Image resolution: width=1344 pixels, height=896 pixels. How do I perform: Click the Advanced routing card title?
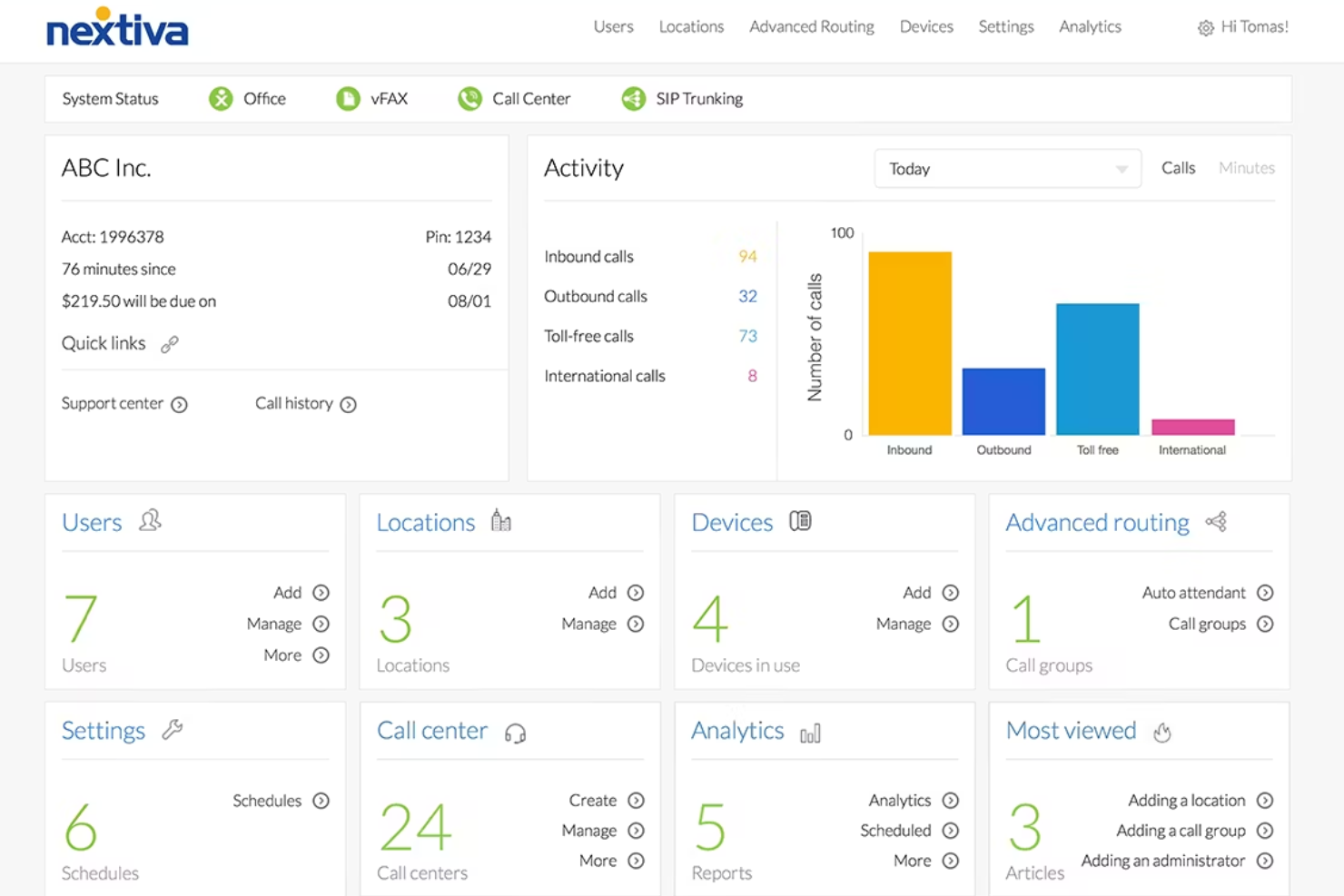pyautogui.click(x=1097, y=523)
